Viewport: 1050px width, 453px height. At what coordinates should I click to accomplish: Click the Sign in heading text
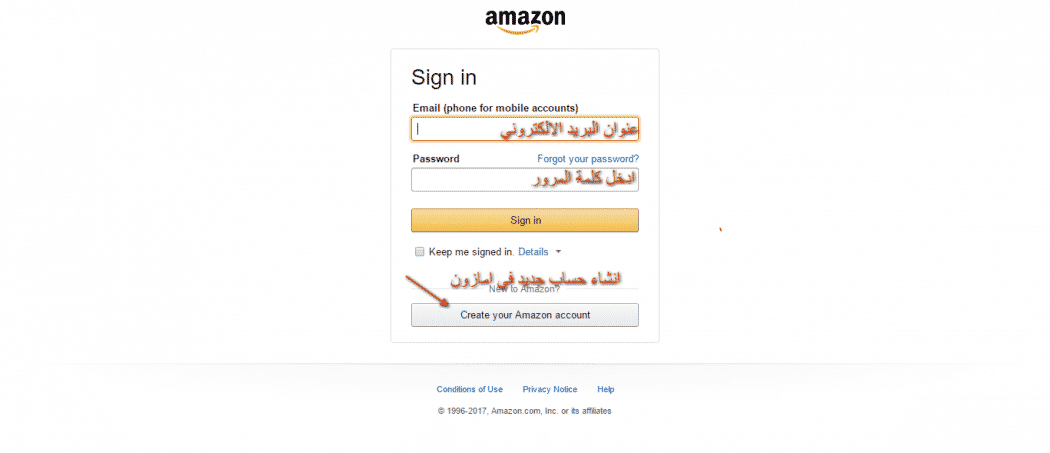[444, 77]
